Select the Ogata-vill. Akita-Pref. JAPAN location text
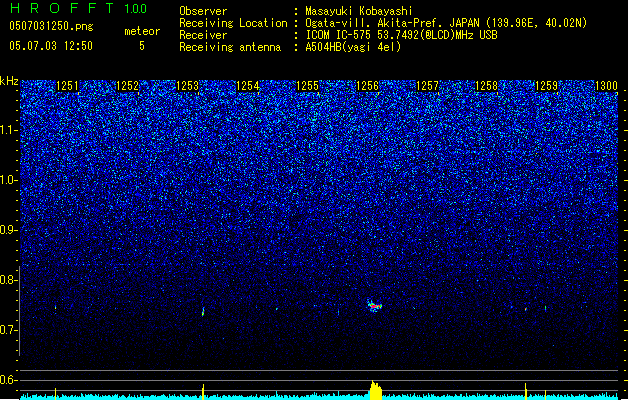The height and width of the screenshot is (400, 629). coord(446,23)
